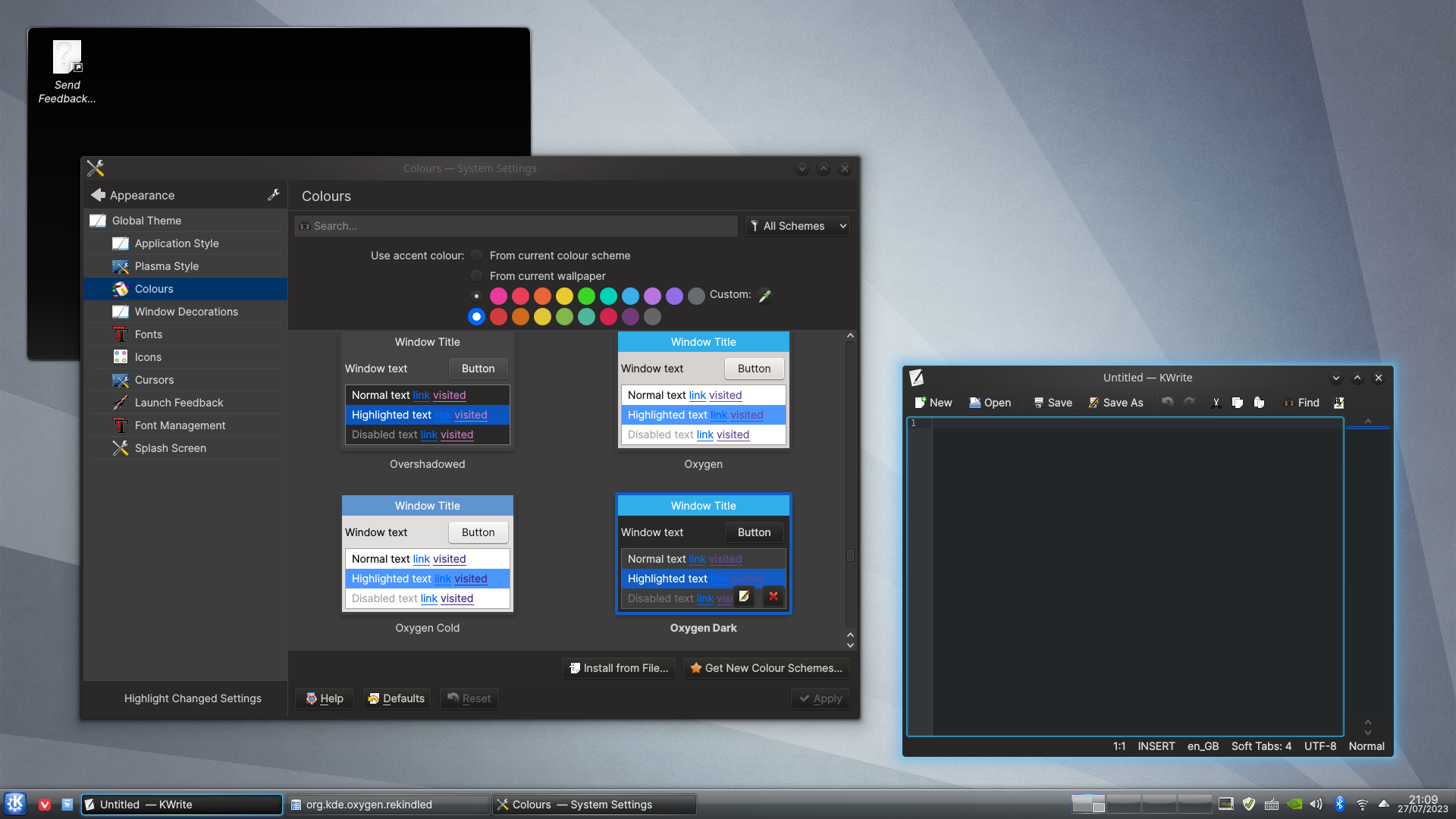Click the Copy icon in KWrite toolbar
The width and height of the screenshot is (1456, 819).
pos(1238,403)
